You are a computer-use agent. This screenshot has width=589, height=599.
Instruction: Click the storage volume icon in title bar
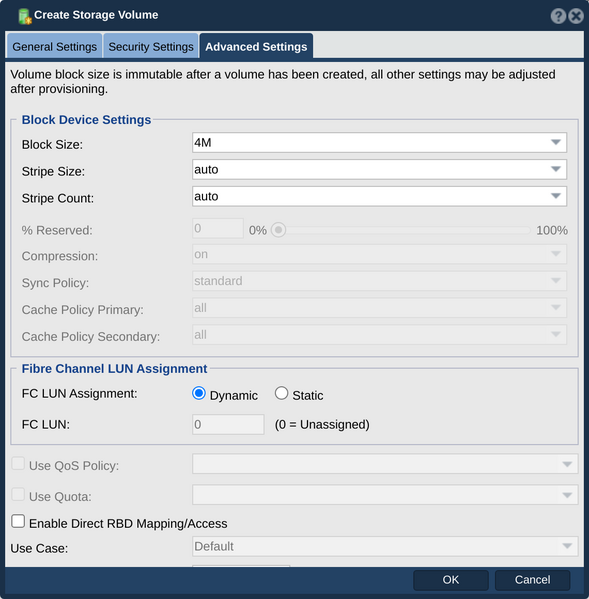click(25, 16)
